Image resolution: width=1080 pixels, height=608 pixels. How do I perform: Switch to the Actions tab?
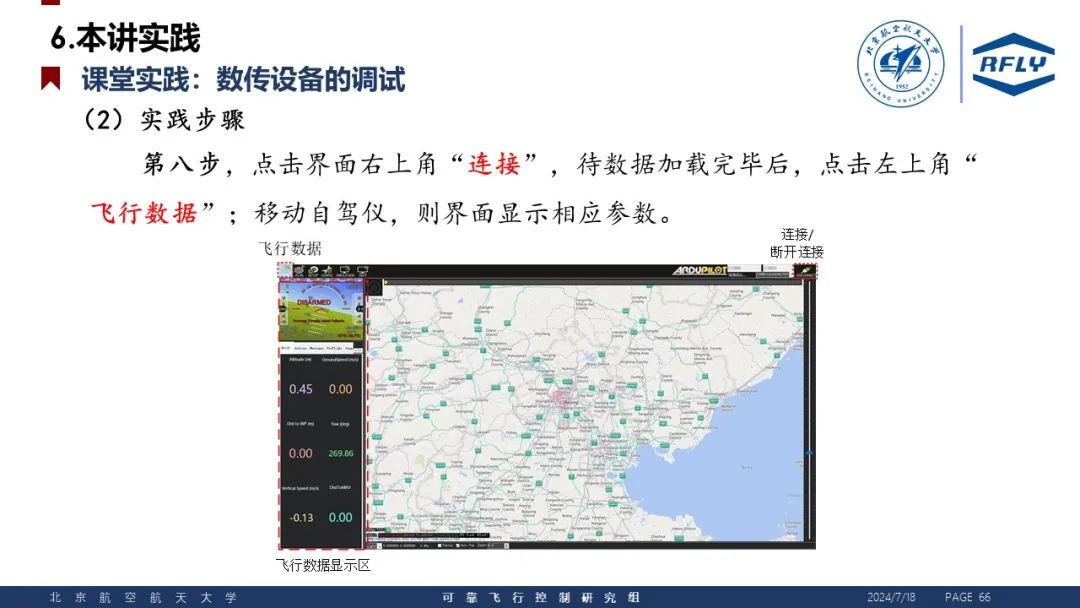pyautogui.click(x=300, y=347)
